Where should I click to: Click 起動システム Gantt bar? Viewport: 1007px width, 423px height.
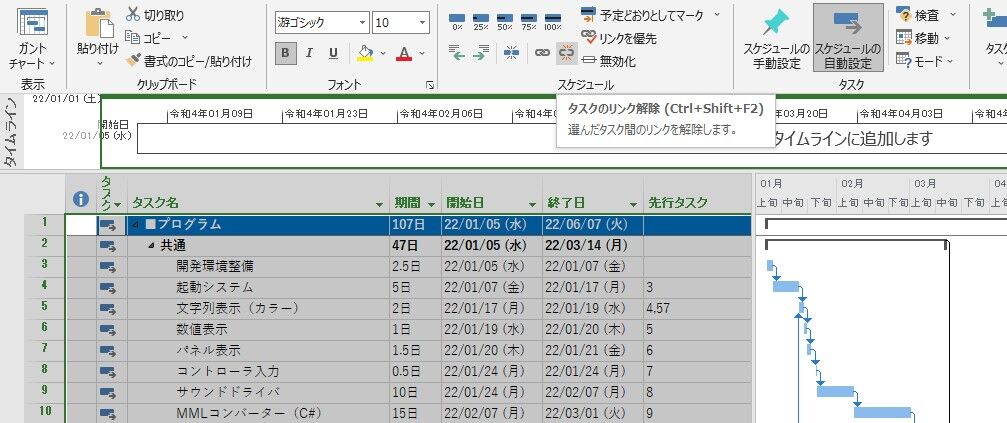pyautogui.click(x=785, y=286)
